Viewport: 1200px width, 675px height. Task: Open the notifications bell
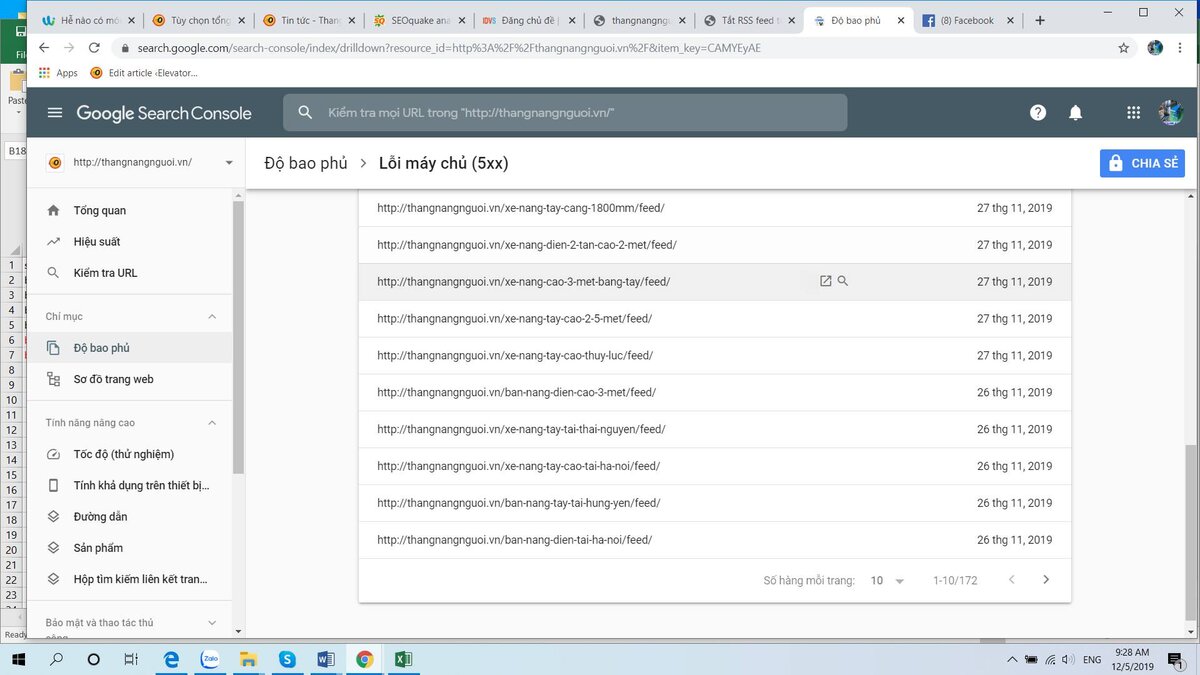tap(1076, 113)
